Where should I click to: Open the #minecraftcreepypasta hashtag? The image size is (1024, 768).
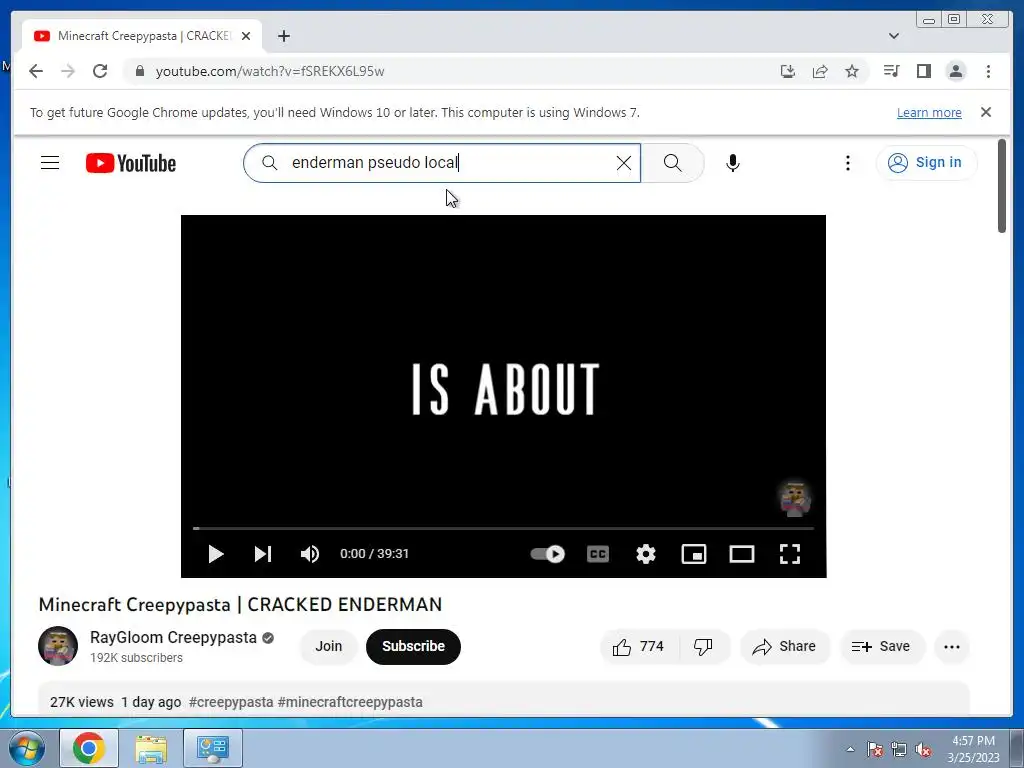click(x=350, y=702)
